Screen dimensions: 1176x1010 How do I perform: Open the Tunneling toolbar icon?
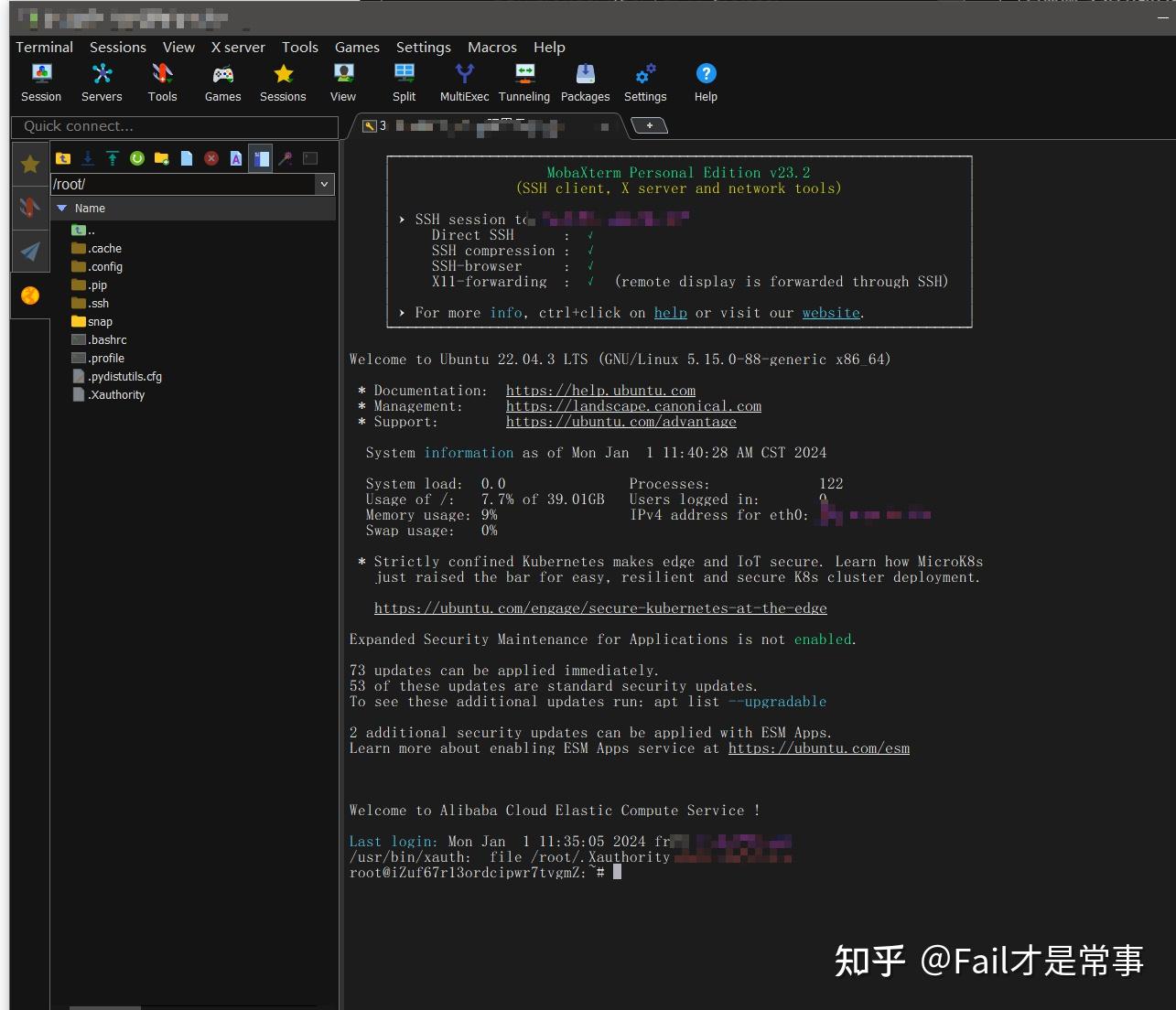[524, 82]
